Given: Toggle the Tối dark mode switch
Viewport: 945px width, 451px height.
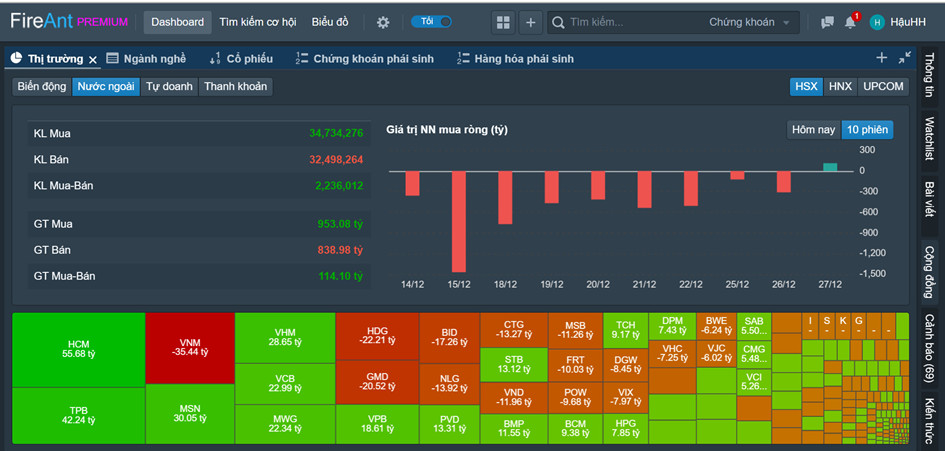Looking at the screenshot, I should [431, 22].
